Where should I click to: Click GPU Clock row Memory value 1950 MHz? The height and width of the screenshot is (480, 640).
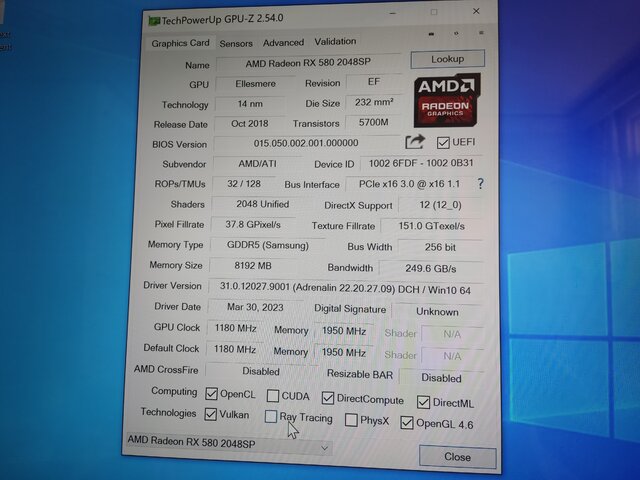click(x=344, y=331)
